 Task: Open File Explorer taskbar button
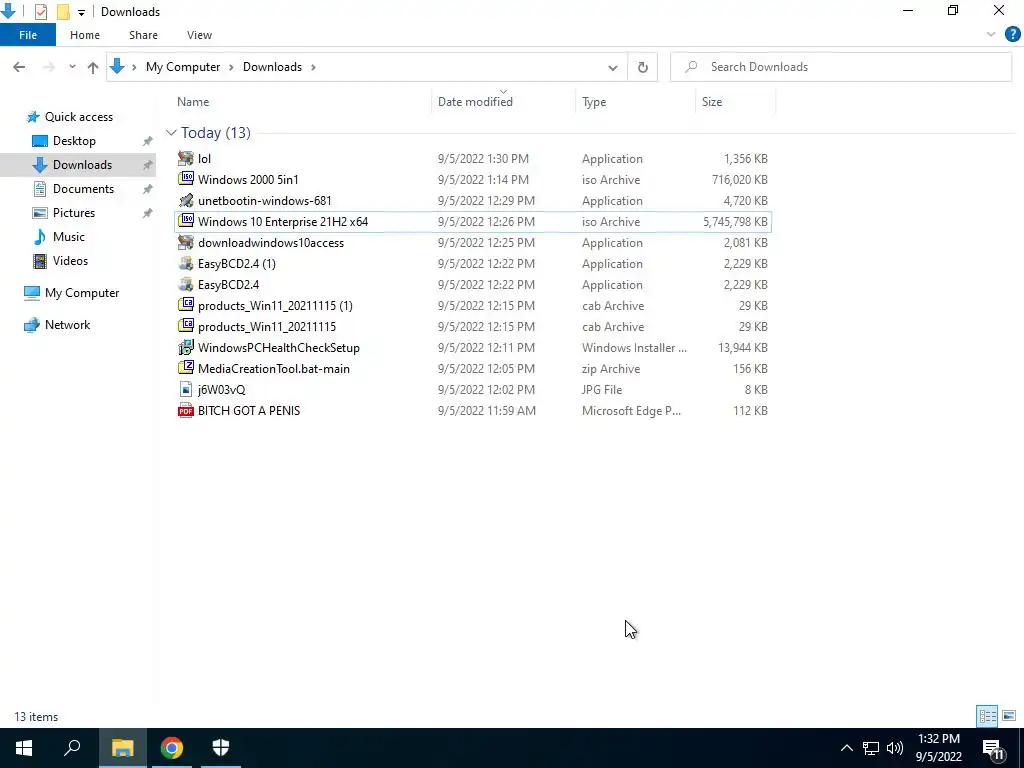click(x=122, y=748)
